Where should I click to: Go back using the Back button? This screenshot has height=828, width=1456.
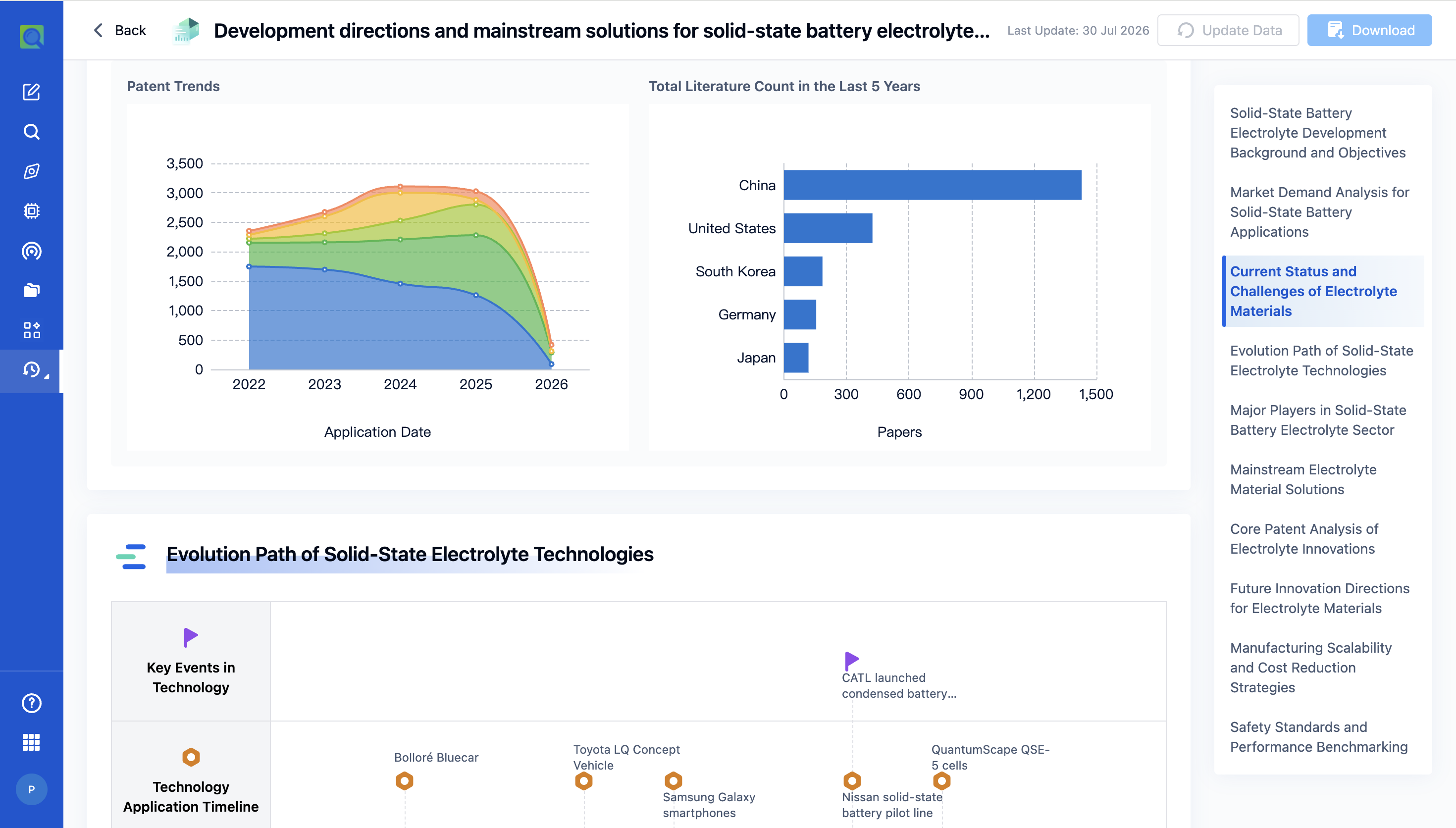click(120, 30)
